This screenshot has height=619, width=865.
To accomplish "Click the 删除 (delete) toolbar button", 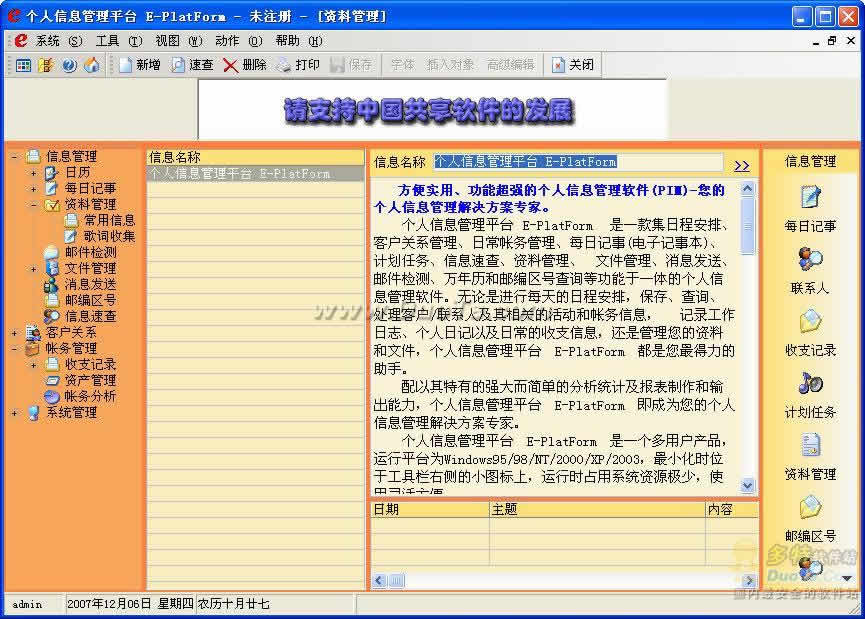I will tap(245, 65).
